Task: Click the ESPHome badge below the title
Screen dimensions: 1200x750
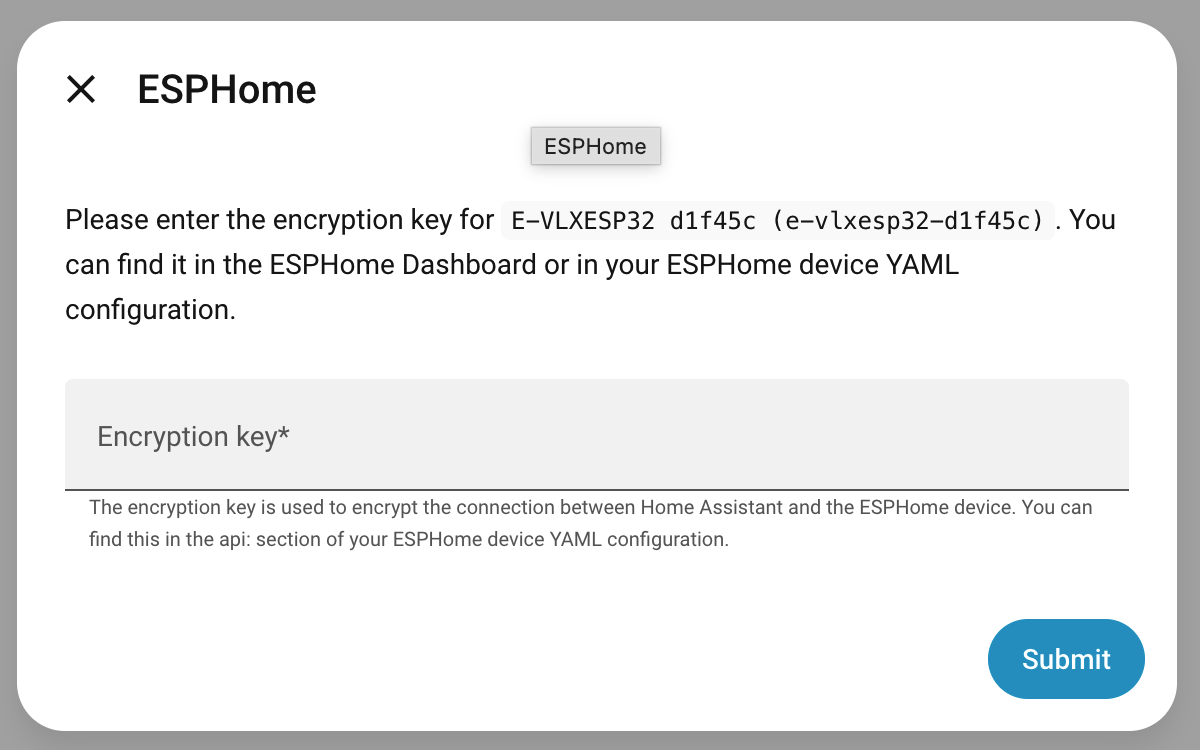Action: (x=595, y=146)
